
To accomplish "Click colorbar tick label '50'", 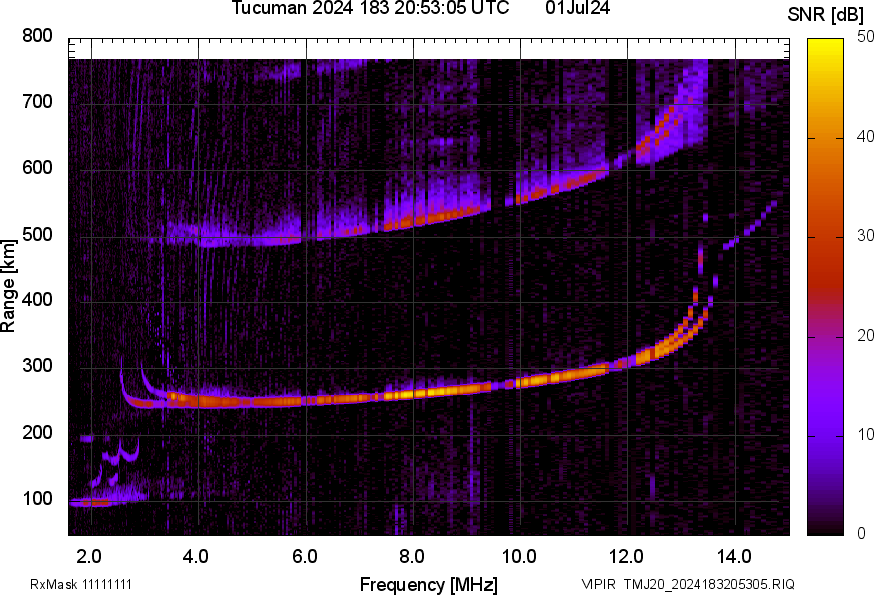I will pos(865,37).
